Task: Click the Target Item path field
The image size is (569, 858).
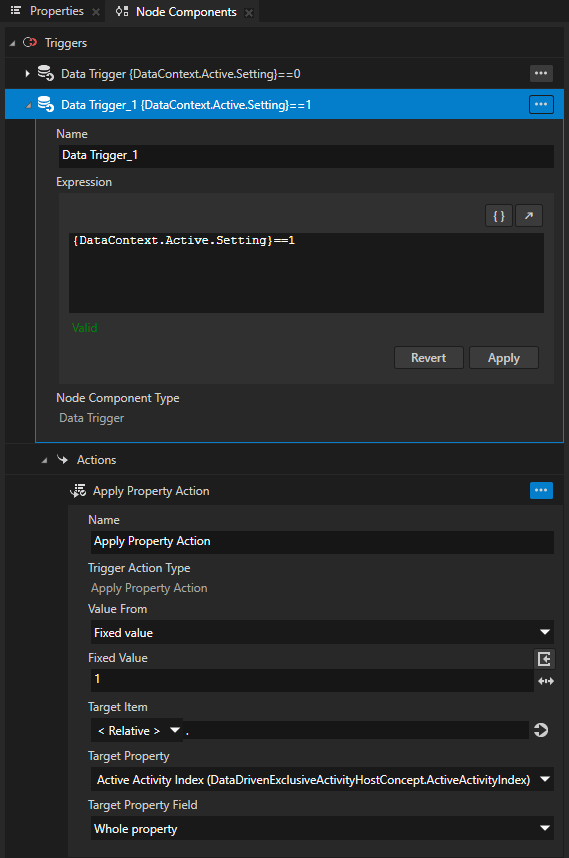Action: click(x=356, y=731)
